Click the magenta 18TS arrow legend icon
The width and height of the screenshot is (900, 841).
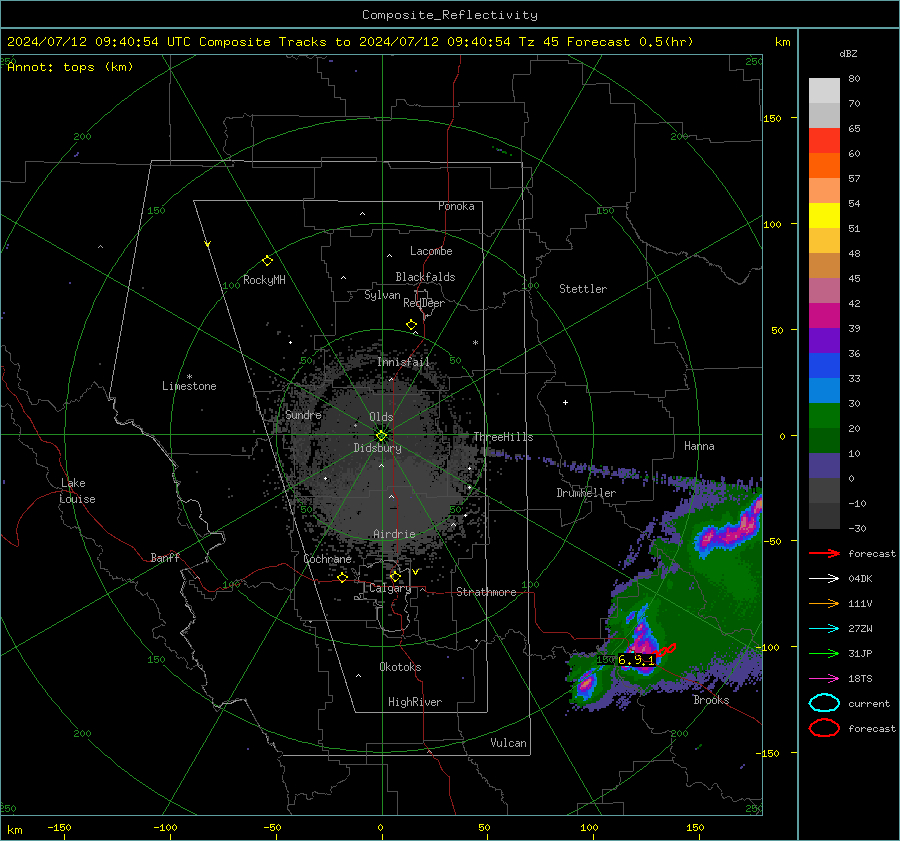tap(824, 679)
